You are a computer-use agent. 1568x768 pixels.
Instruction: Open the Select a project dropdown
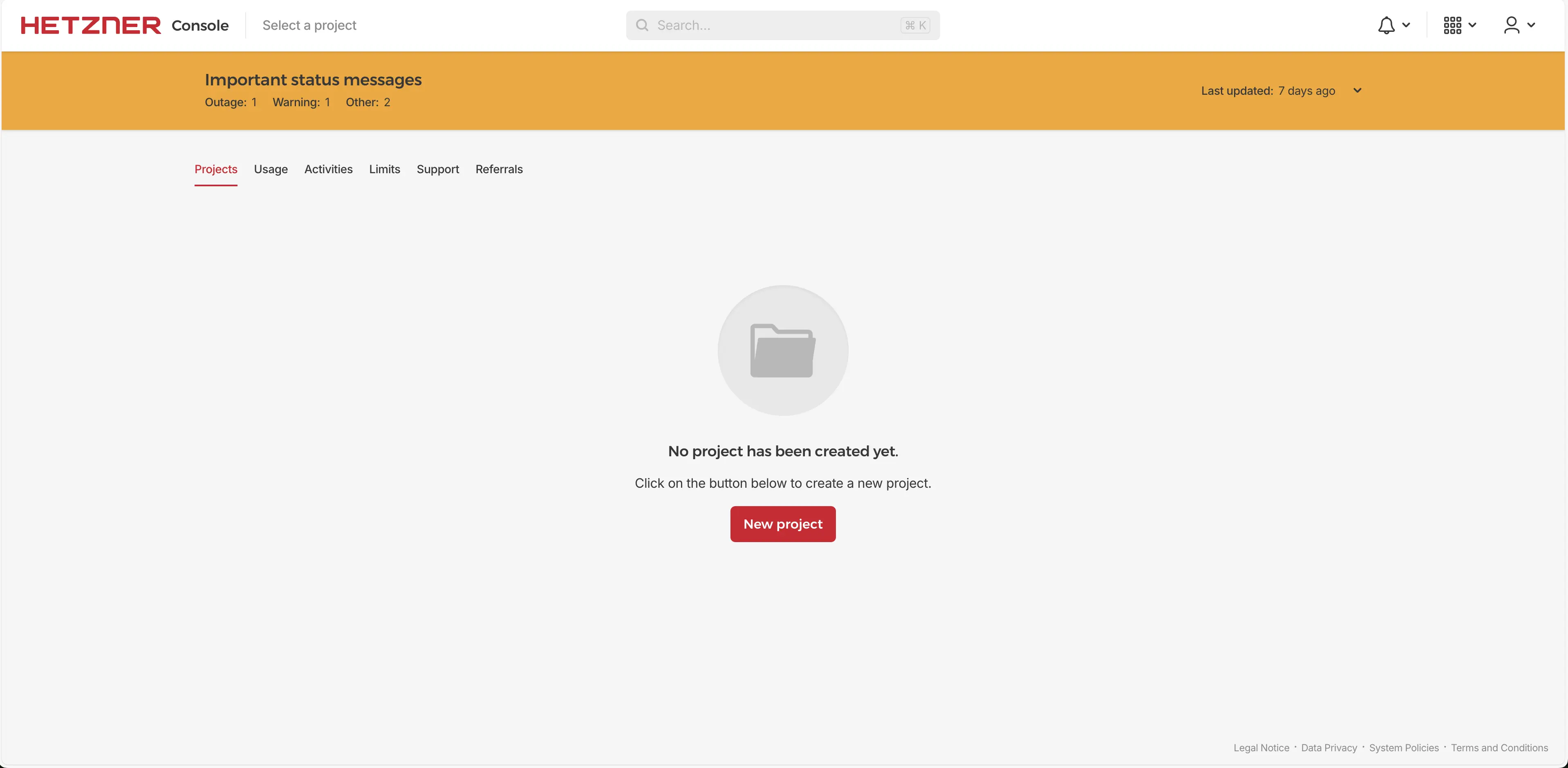309,26
